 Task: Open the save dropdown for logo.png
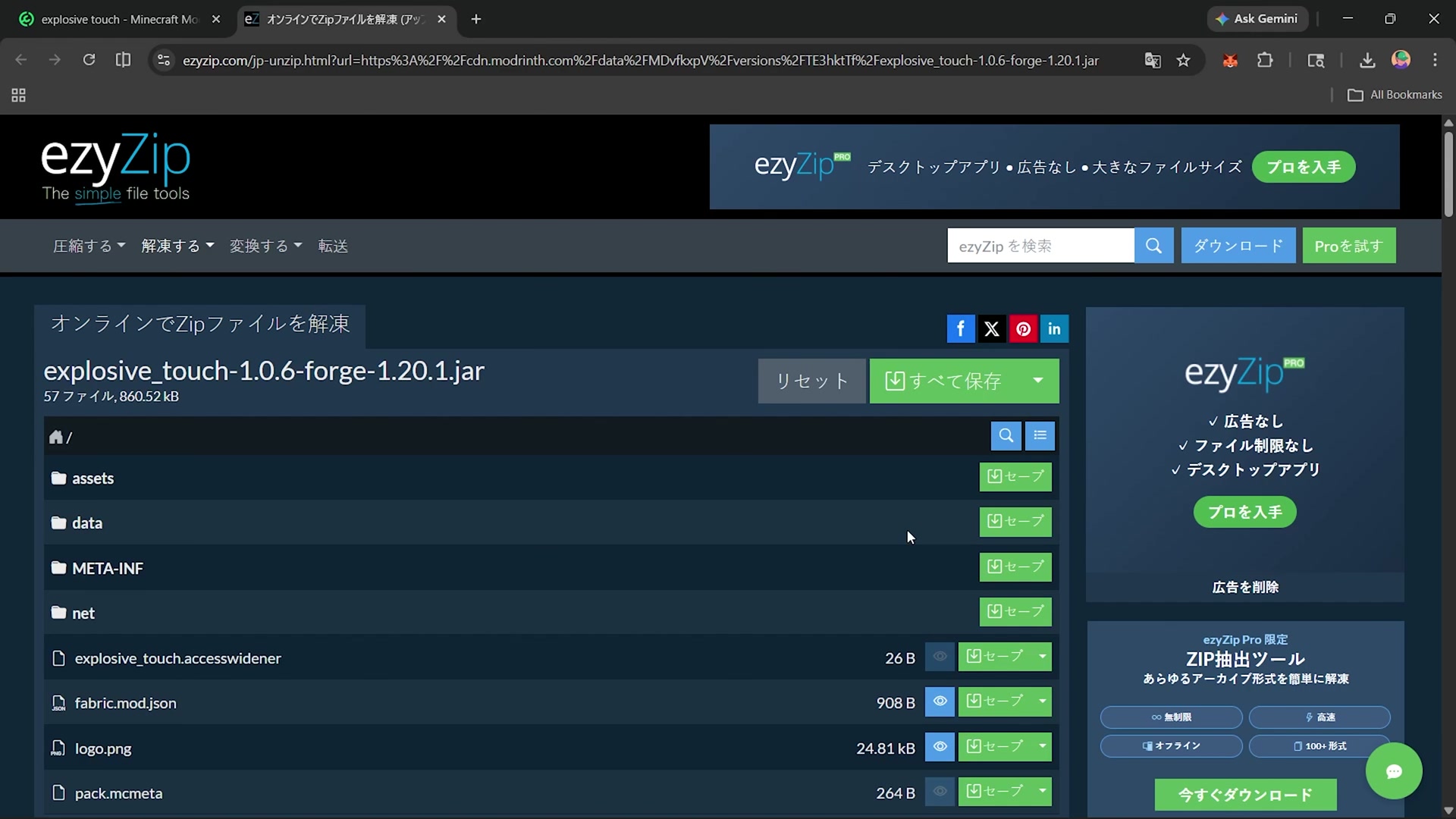coord(1042,747)
